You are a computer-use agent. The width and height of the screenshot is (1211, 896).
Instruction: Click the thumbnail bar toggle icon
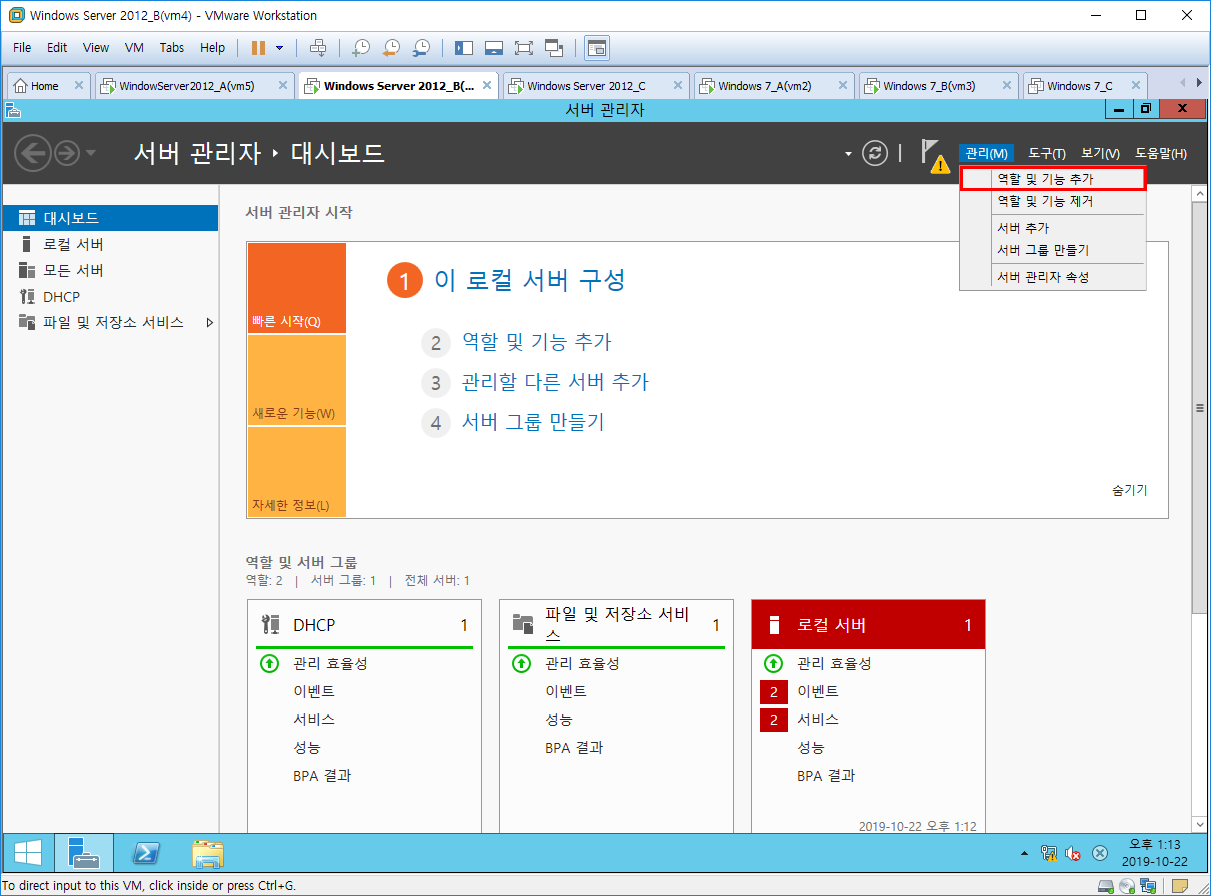493,47
